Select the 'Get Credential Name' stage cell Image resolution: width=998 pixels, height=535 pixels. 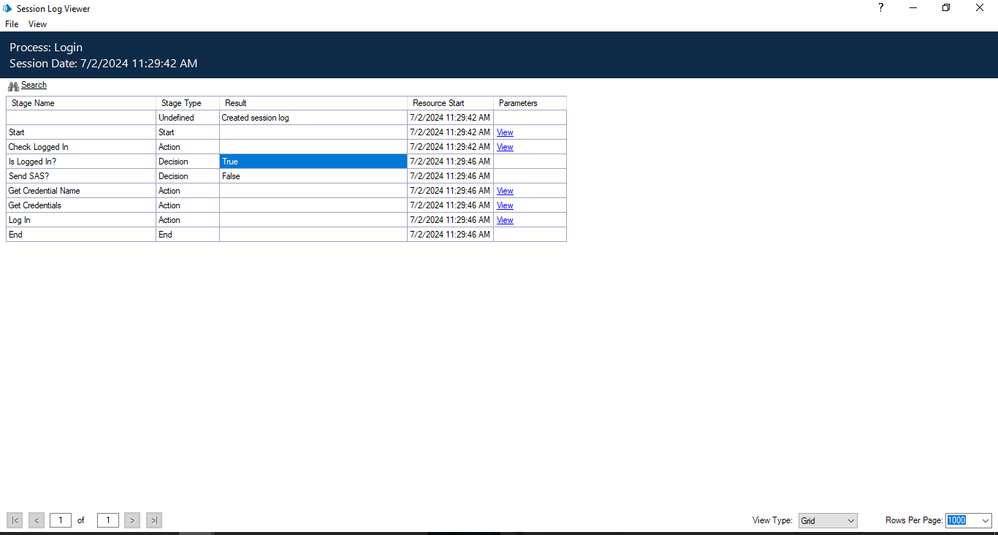pos(81,191)
